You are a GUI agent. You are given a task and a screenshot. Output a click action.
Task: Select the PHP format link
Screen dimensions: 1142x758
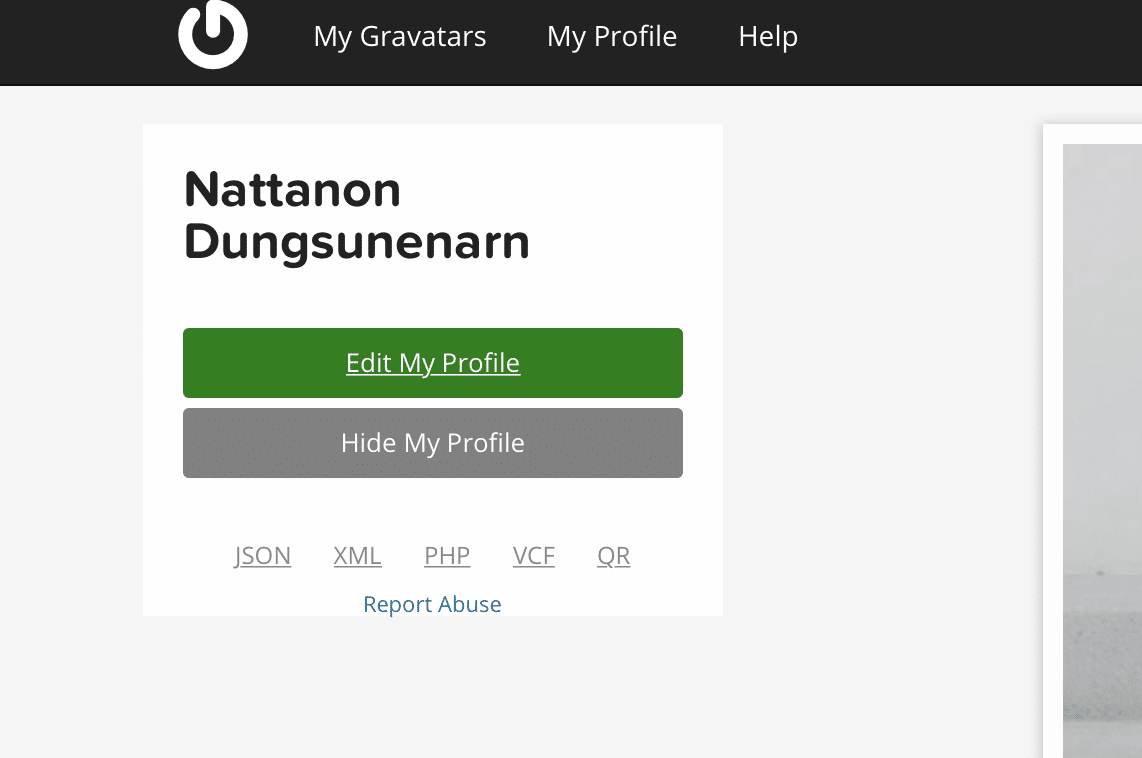[x=447, y=556]
